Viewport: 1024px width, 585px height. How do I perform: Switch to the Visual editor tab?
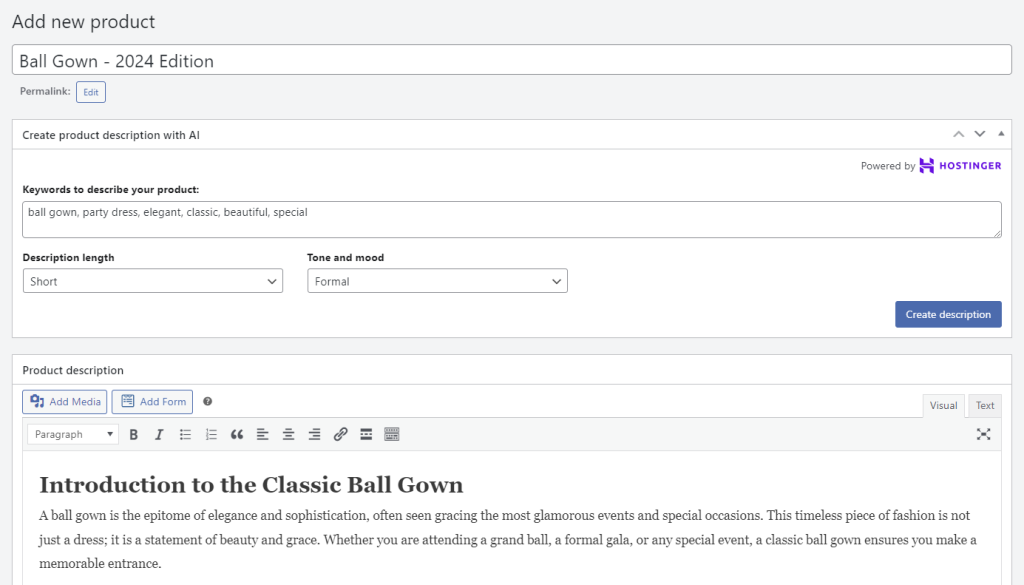tap(943, 405)
